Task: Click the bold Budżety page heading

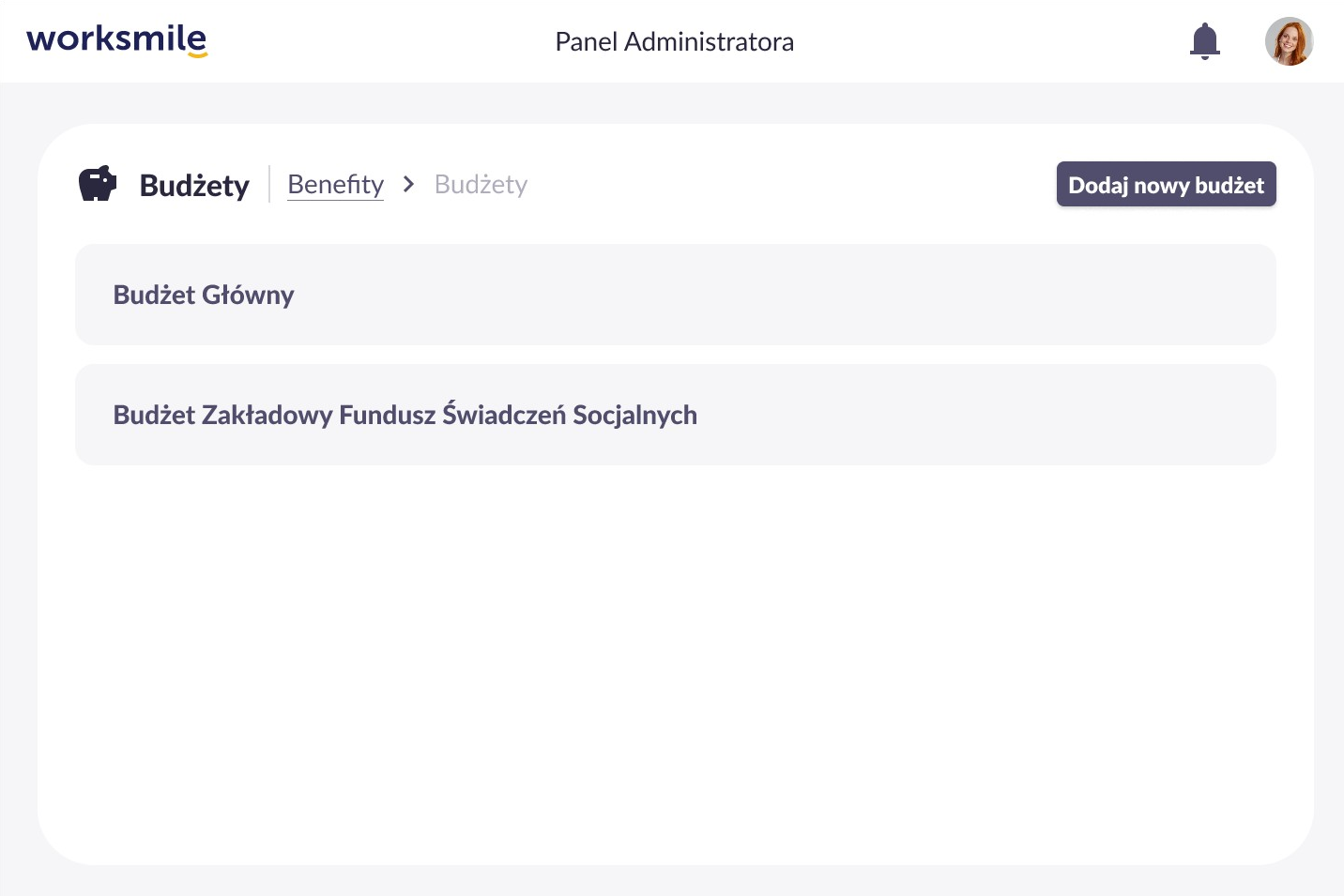Action: [x=194, y=186]
